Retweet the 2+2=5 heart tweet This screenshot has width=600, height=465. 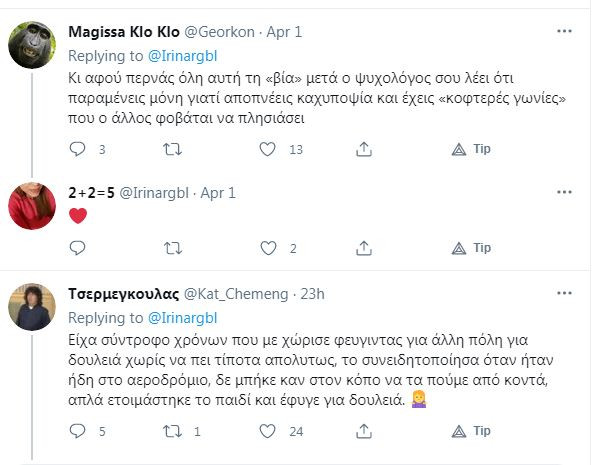171,247
